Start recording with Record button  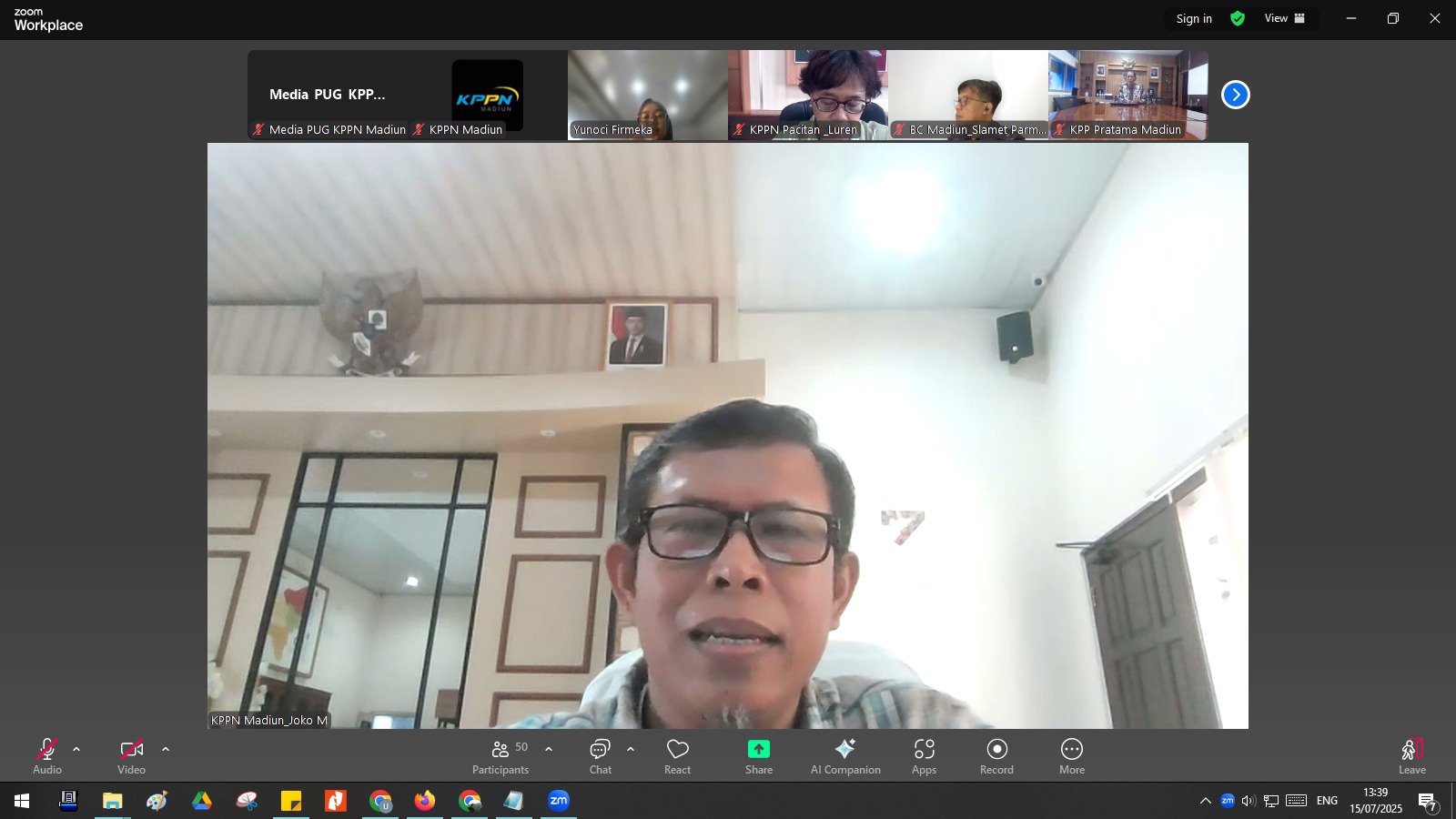click(x=997, y=756)
